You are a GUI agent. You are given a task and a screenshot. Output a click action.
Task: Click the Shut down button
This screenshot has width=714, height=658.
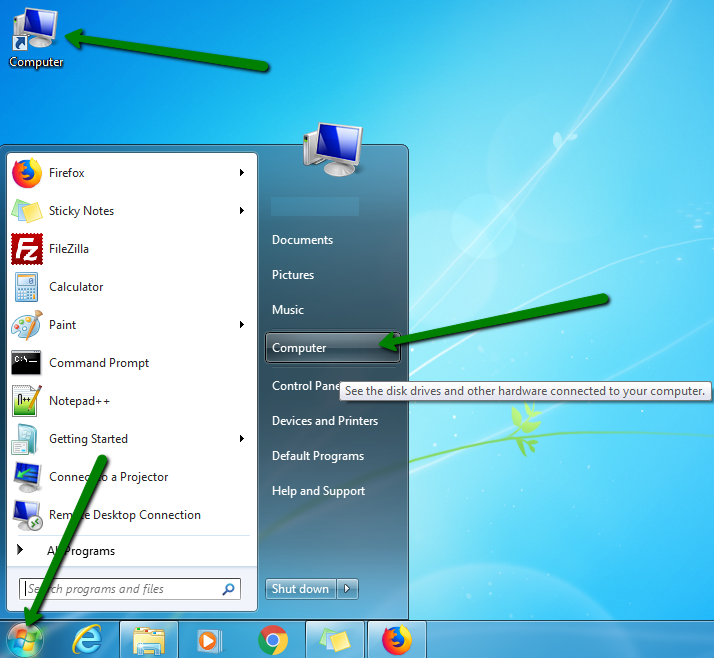301,589
